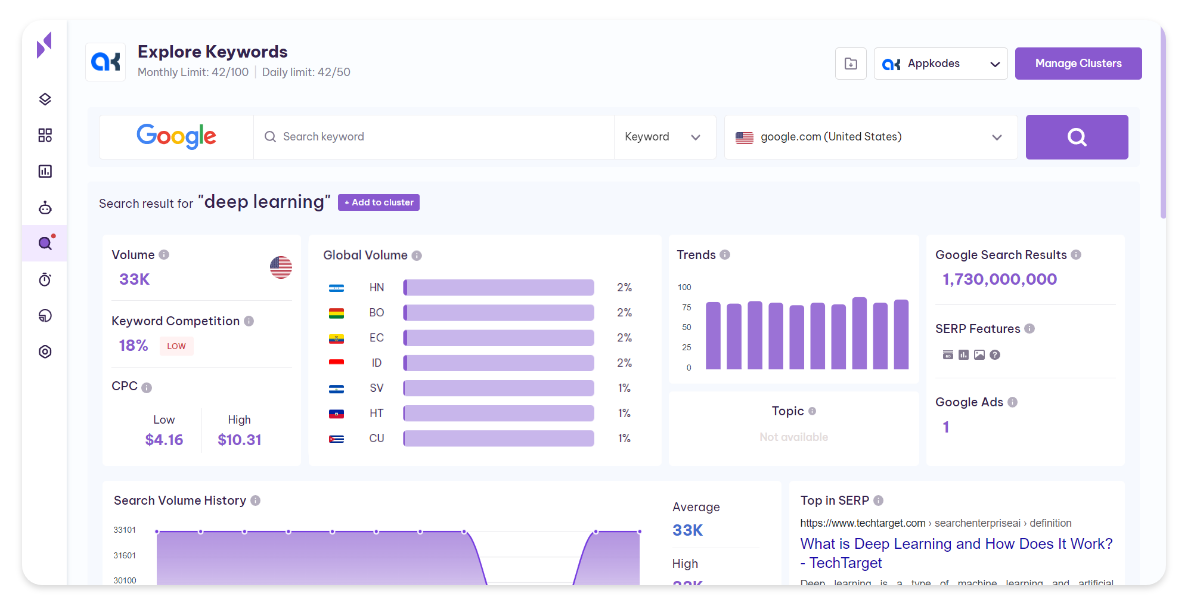This screenshot has width=1187, height=605.
Task: Click the Trends info icon
Action: (x=724, y=255)
